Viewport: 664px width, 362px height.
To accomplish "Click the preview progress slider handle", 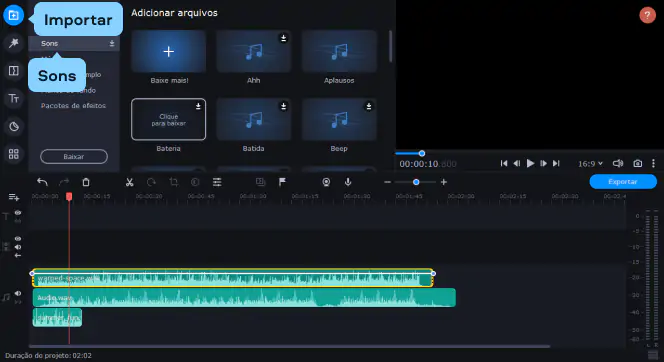I will point(422,153).
